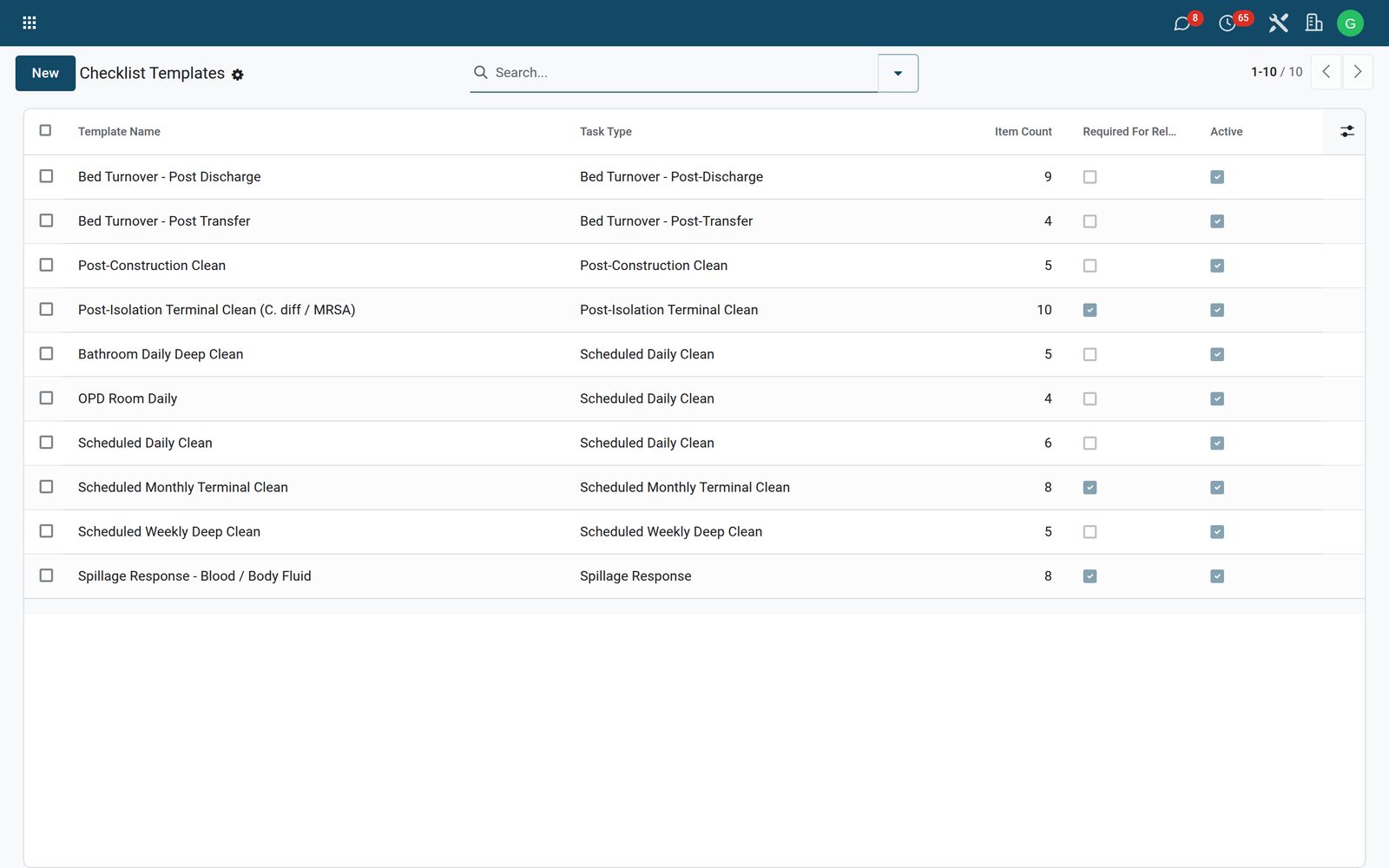The width and height of the screenshot is (1389, 868).
Task: Click the item count 10 cell
Action: tap(1044, 310)
